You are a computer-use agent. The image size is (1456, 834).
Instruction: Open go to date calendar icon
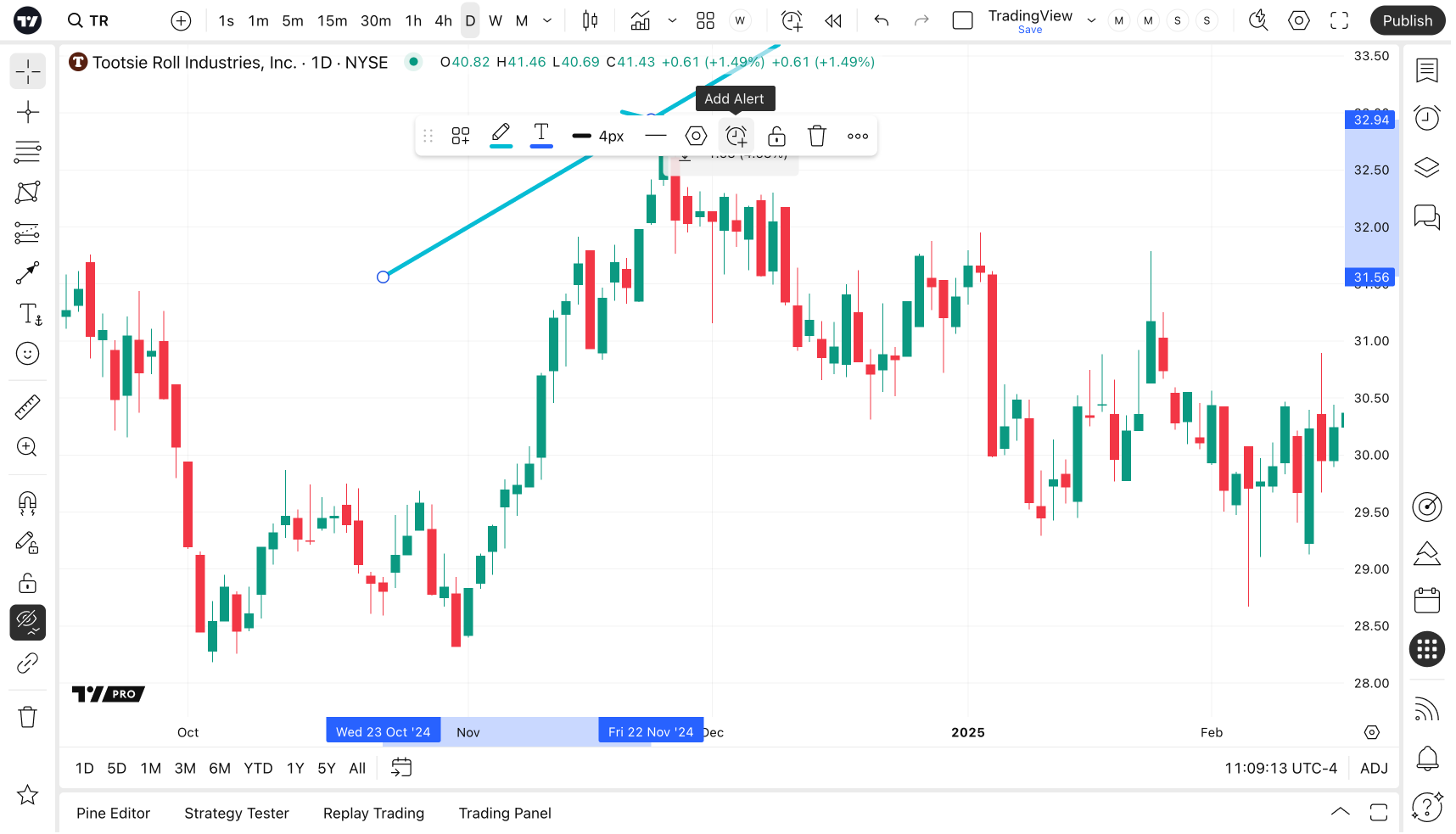[401, 768]
